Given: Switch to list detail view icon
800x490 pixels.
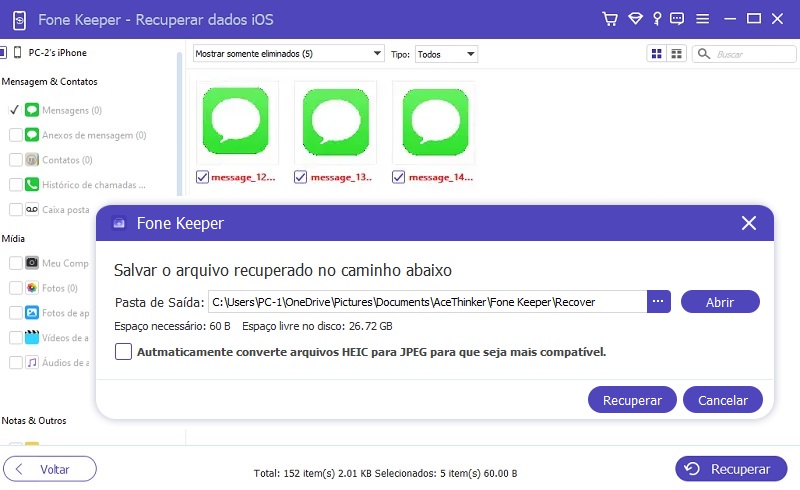Looking at the screenshot, I should 677,54.
